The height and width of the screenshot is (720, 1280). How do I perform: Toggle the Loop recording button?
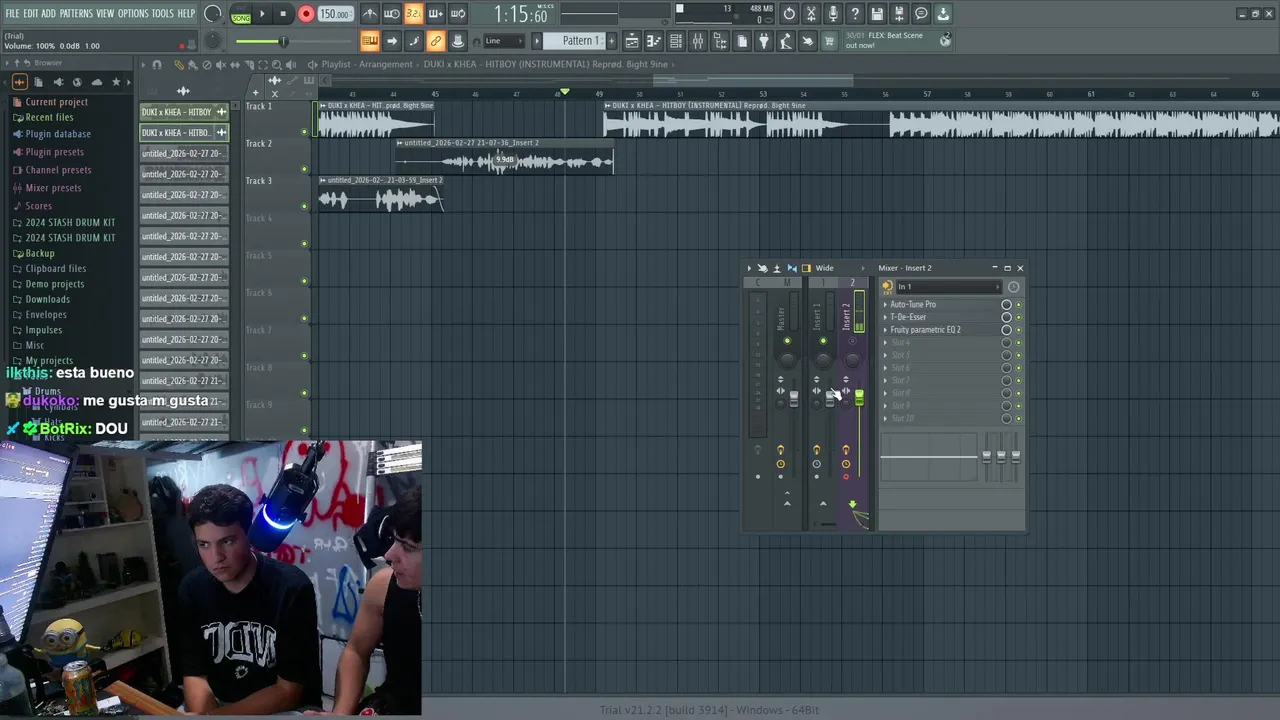(x=458, y=14)
